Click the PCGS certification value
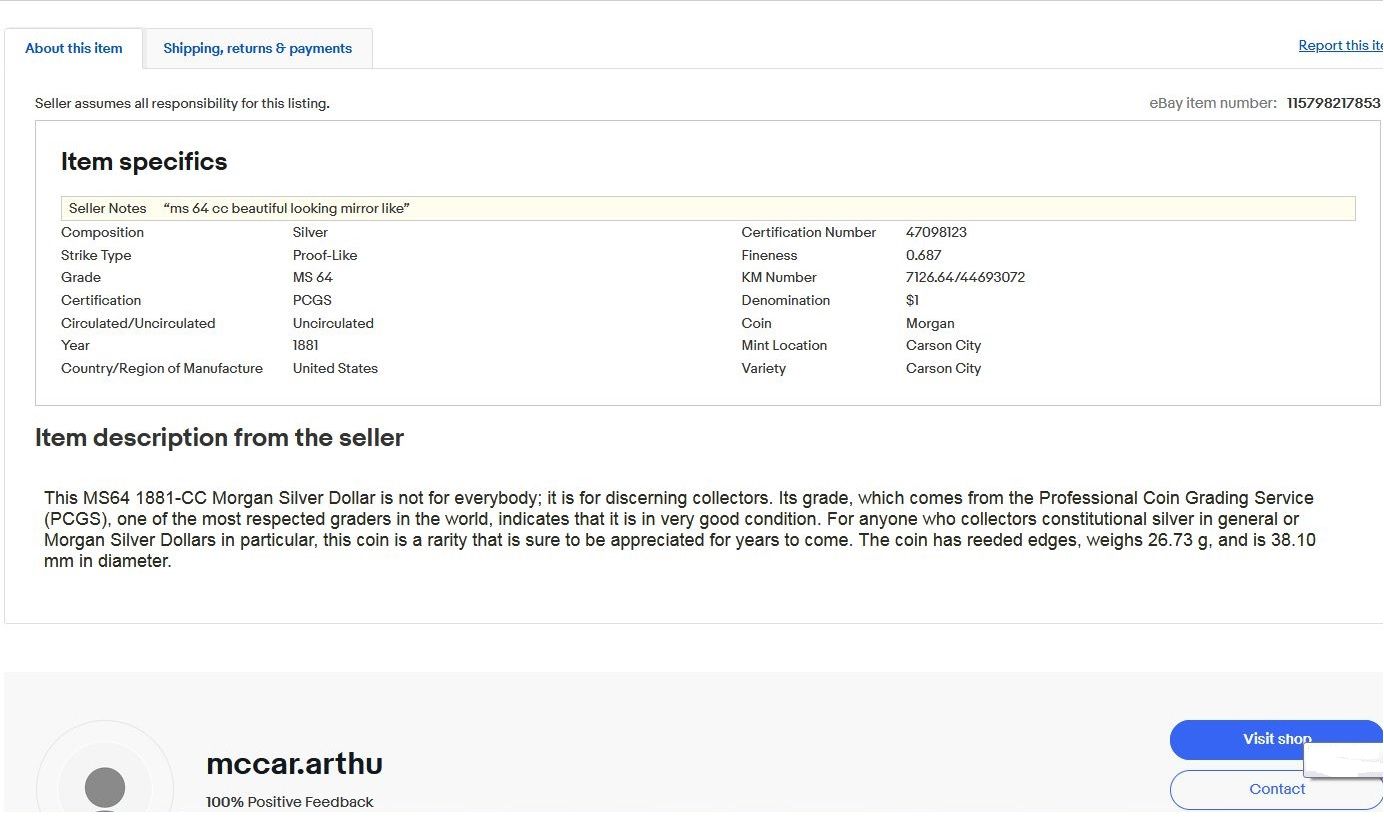The image size is (1384, 828). click(312, 300)
